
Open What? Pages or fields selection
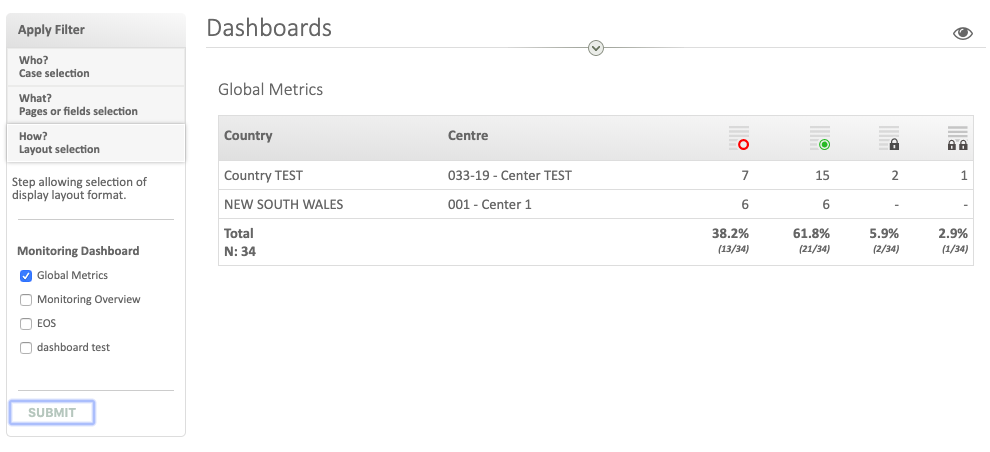tap(96, 105)
